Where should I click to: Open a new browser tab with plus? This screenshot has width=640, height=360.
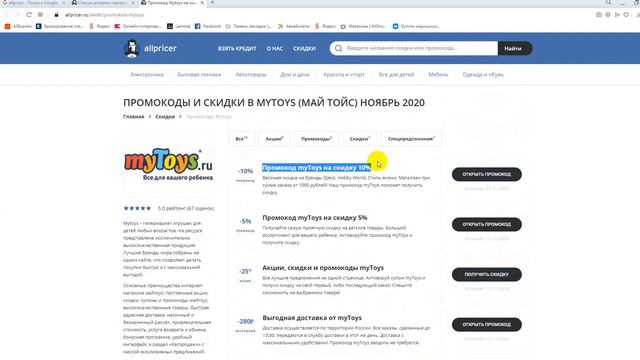212,2
